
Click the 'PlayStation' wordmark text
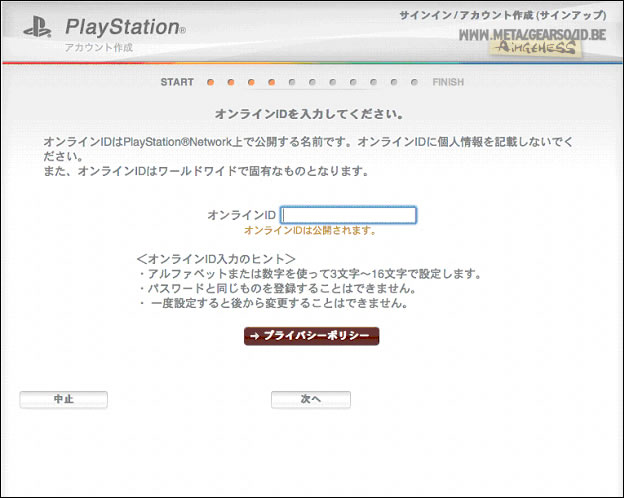coord(125,27)
